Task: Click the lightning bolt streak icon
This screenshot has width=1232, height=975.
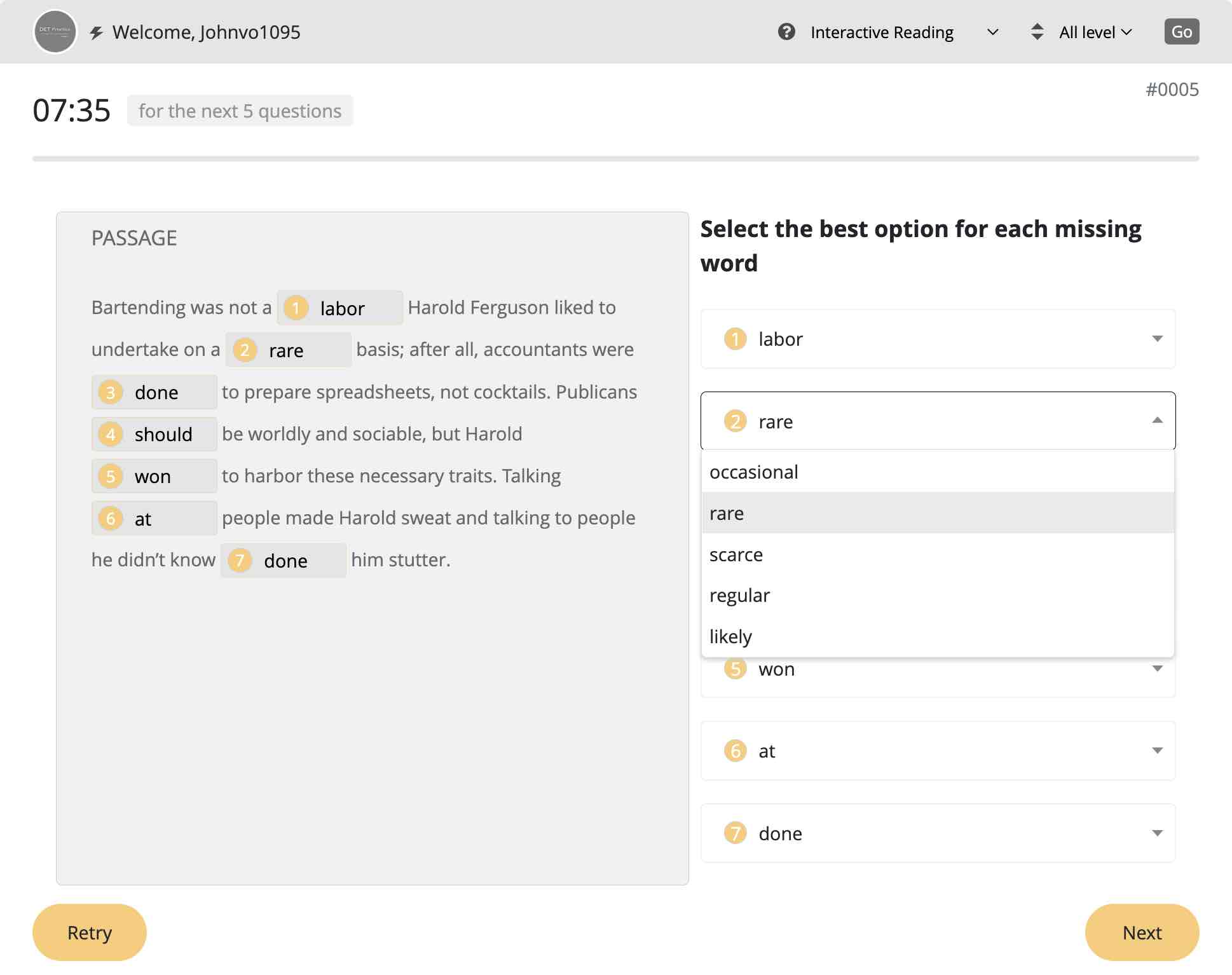Action: pyautogui.click(x=97, y=31)
